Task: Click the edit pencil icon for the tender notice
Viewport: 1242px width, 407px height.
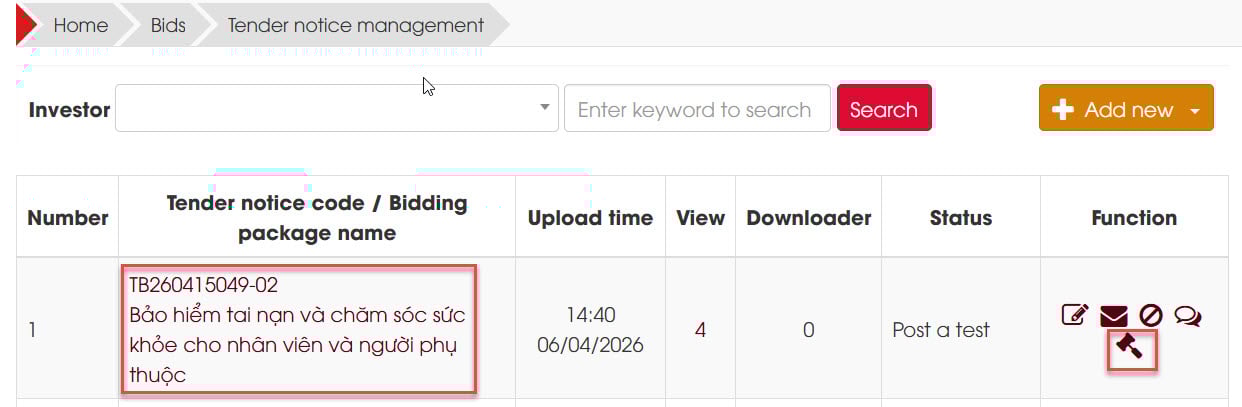Action: (1075, 316)
